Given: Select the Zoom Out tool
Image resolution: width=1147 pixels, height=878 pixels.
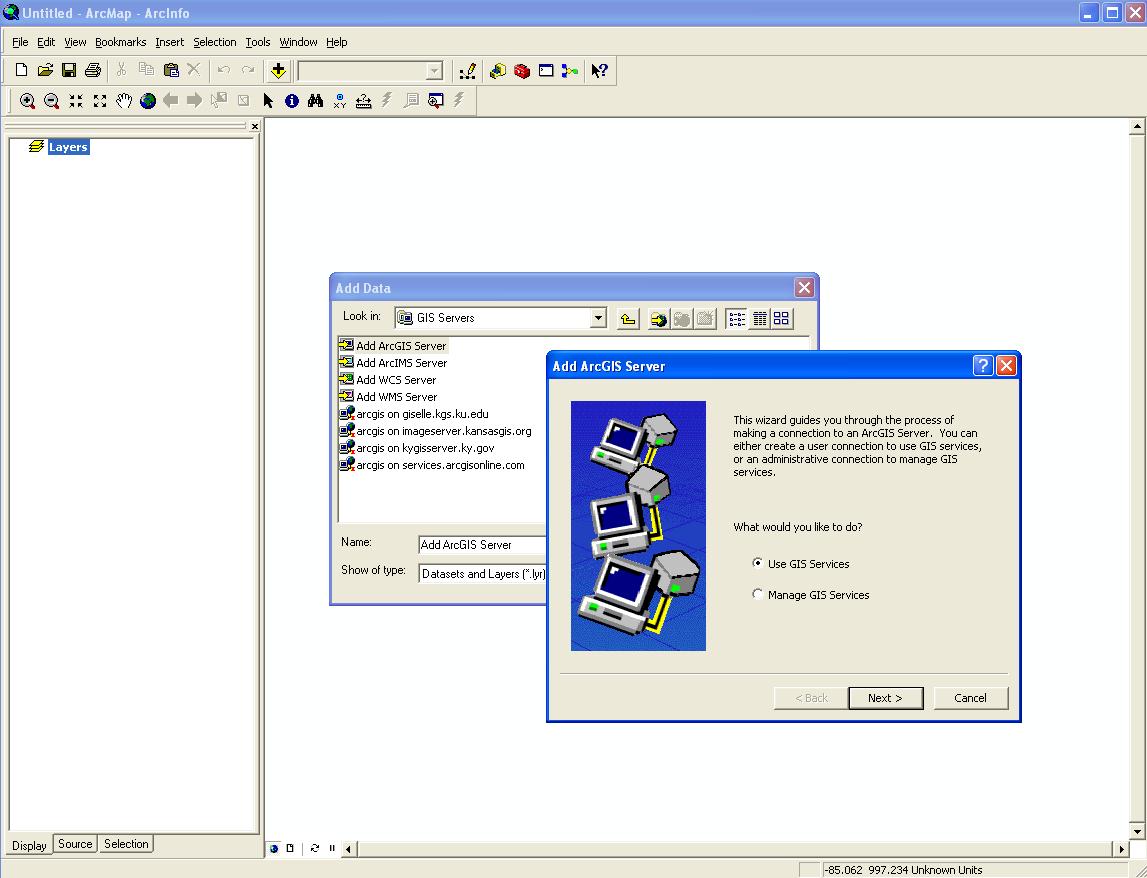Looking at the screenshot, I should click(x=51, y=101).
